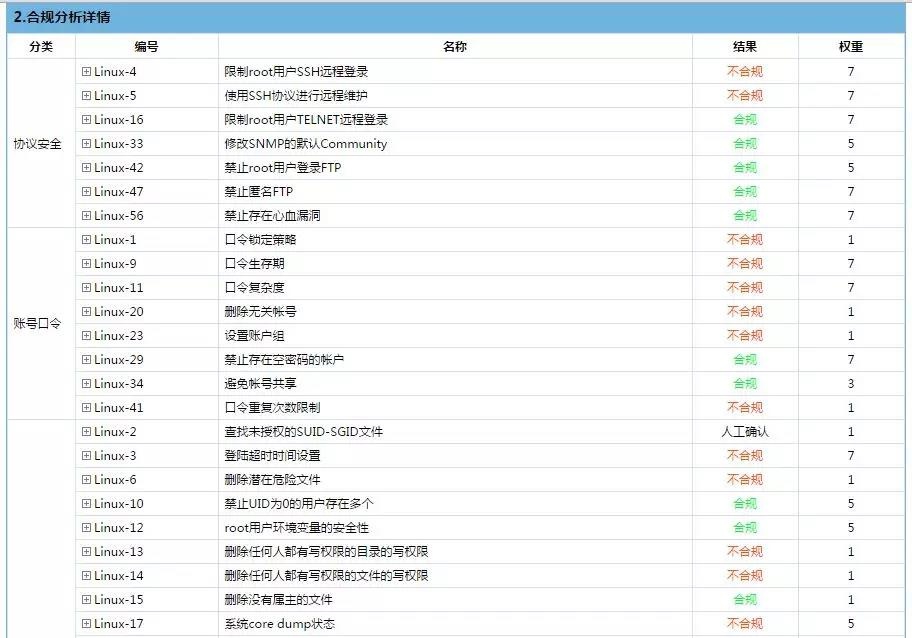Click the 限制root用户SSH远程登录 item name
The width and height of the screenshot is (912, 638).
click(x=296, y=72)
